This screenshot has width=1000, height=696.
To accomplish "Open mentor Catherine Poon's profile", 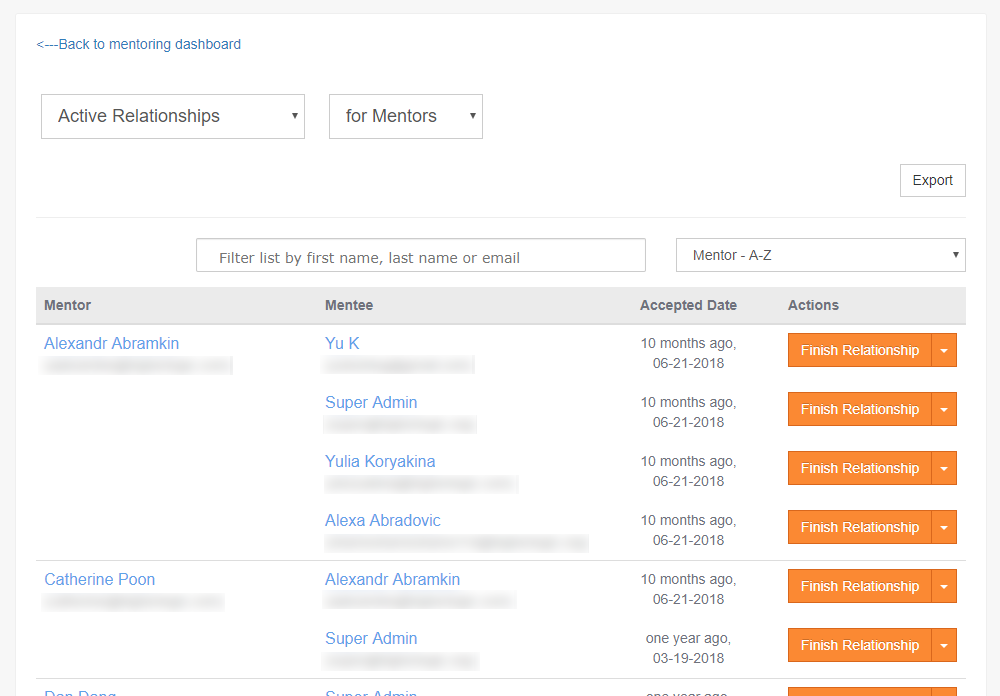I will click(99, 579).
